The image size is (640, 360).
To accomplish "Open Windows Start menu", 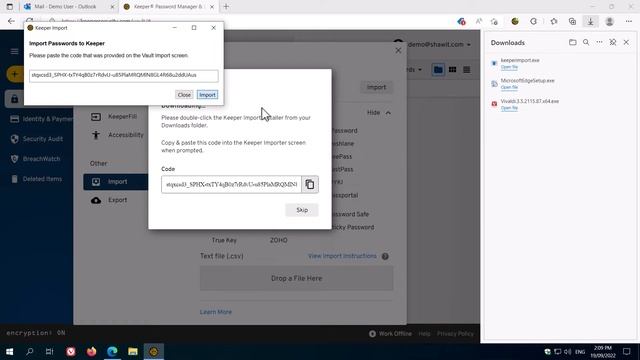I will [x=9, y=351].
